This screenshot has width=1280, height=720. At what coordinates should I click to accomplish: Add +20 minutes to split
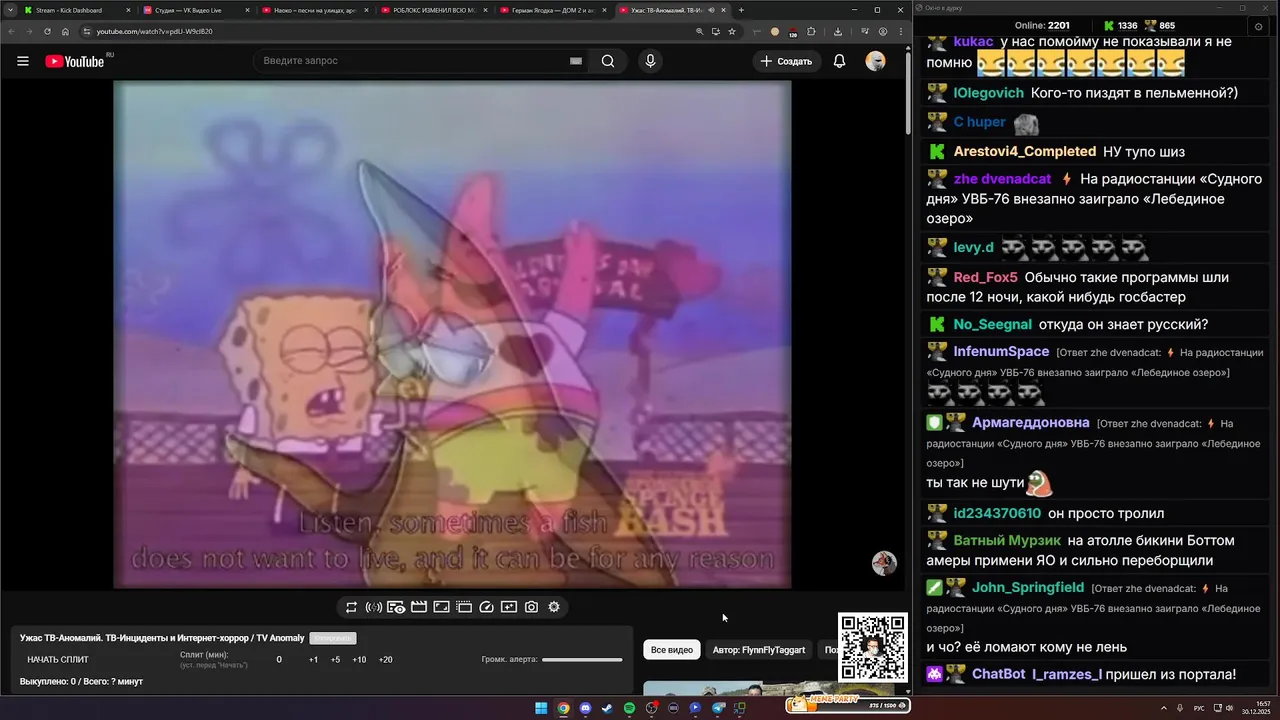[x=385, y=660]
